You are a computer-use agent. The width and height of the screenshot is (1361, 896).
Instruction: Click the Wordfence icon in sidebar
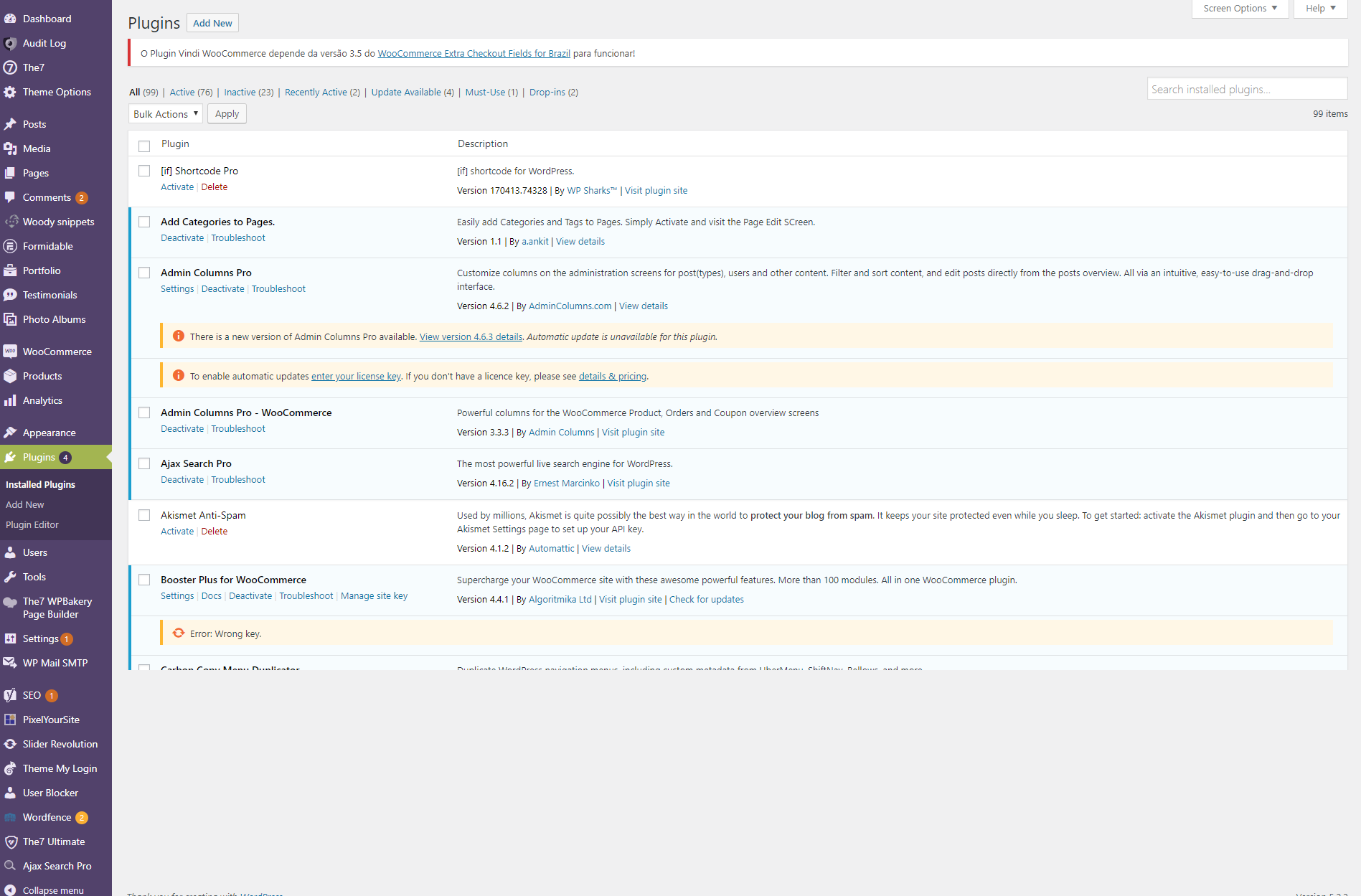coord(10,817)
